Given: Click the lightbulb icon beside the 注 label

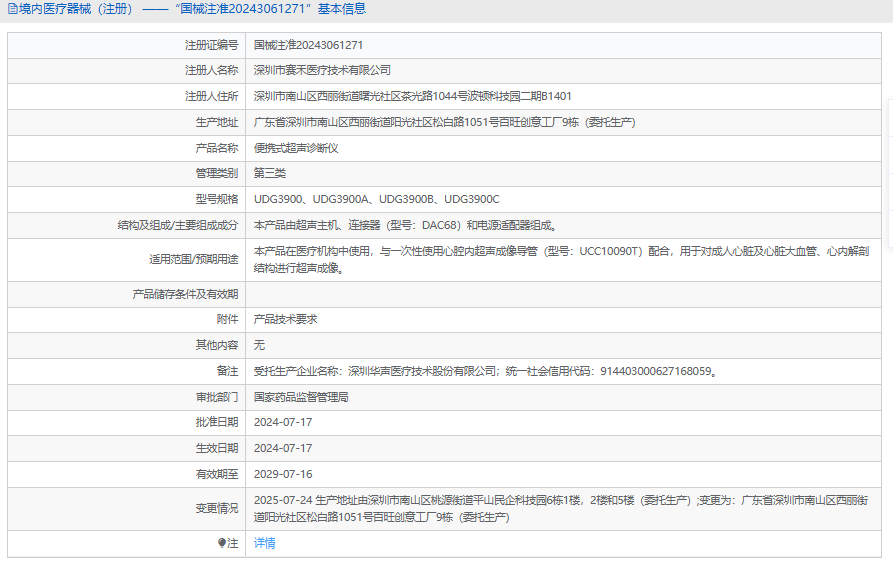Looking at the screenshot, I should pos(222,543).
